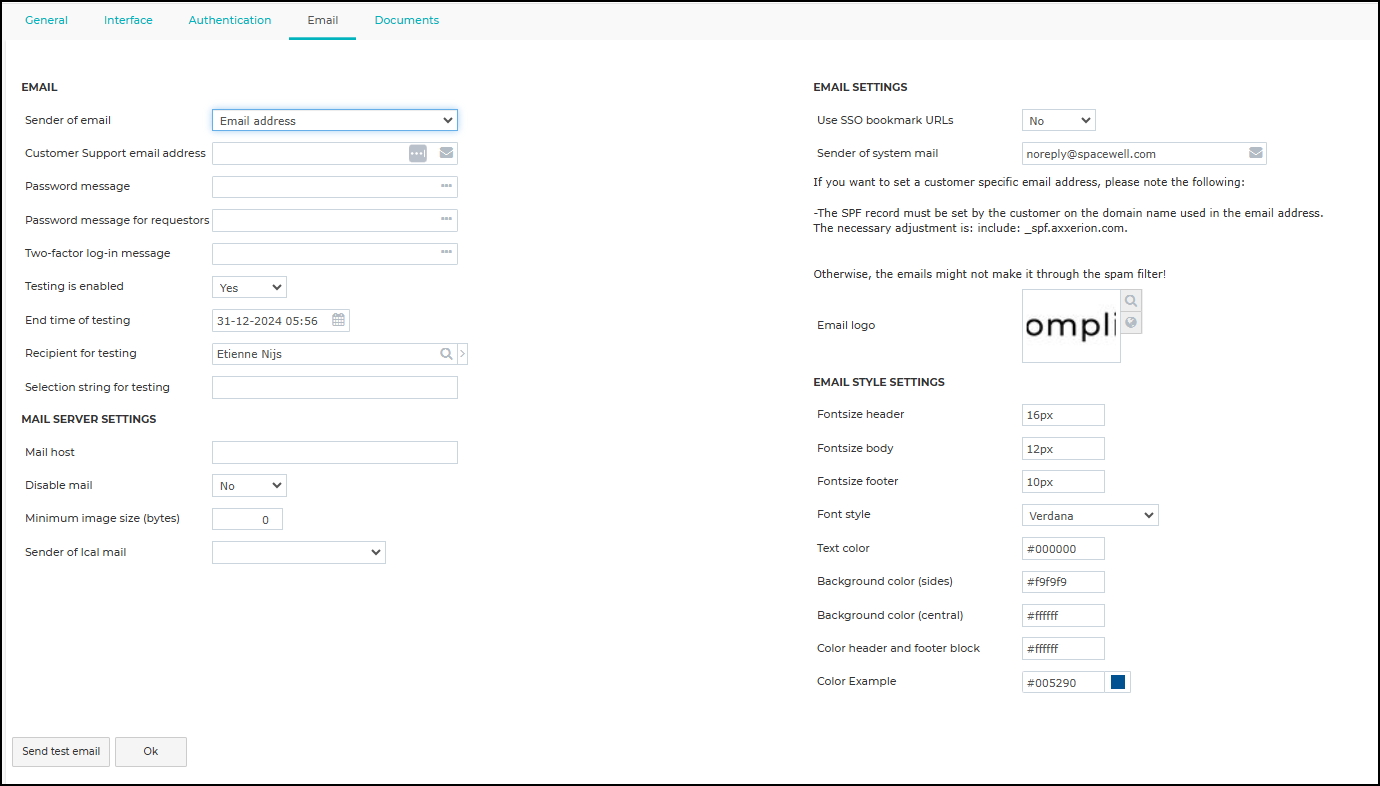Click the globe icon beside Email logo

tap(1131, 322)
